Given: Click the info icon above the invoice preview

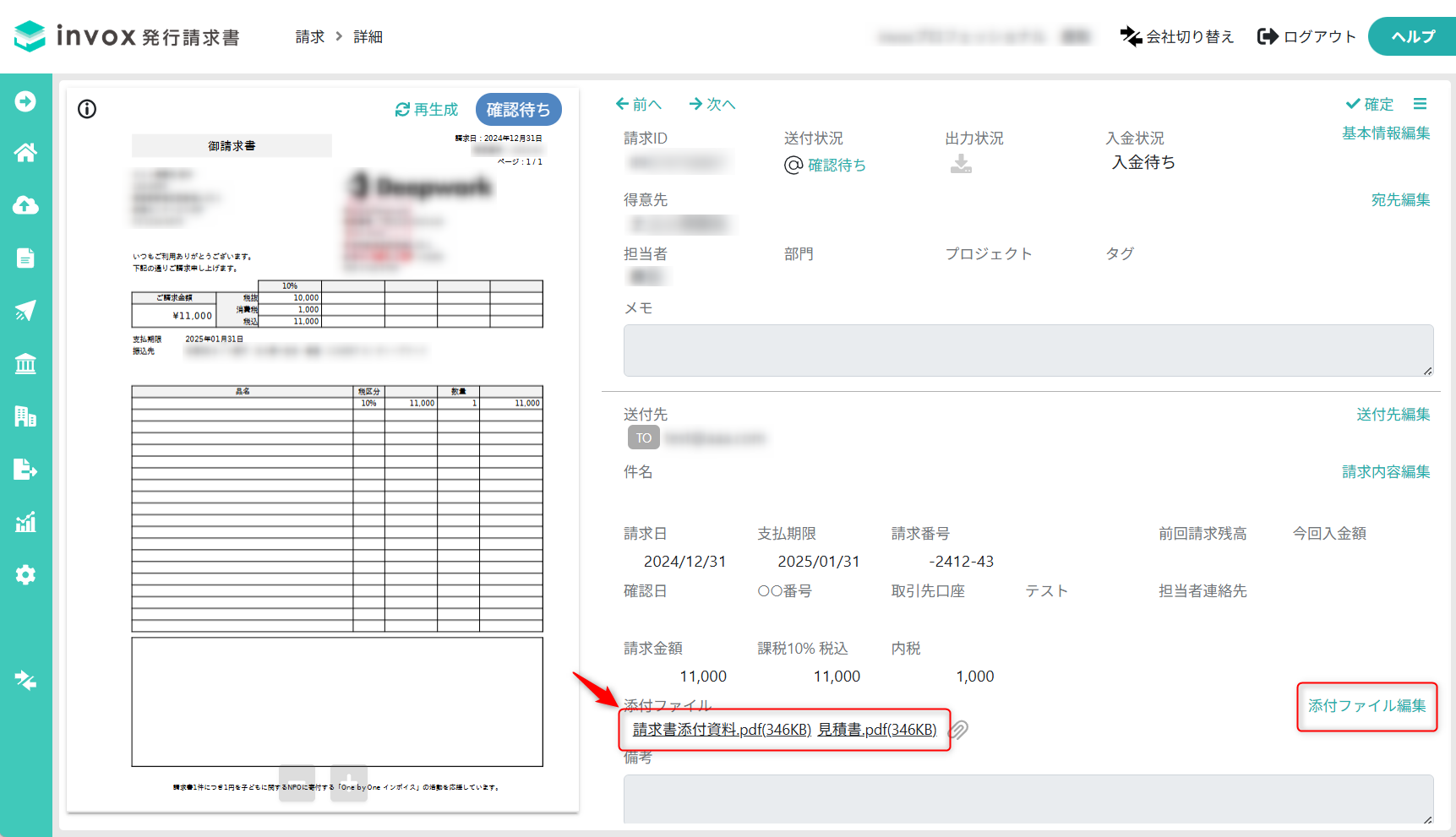Looking at the screenshot, I should coord(87,109).
